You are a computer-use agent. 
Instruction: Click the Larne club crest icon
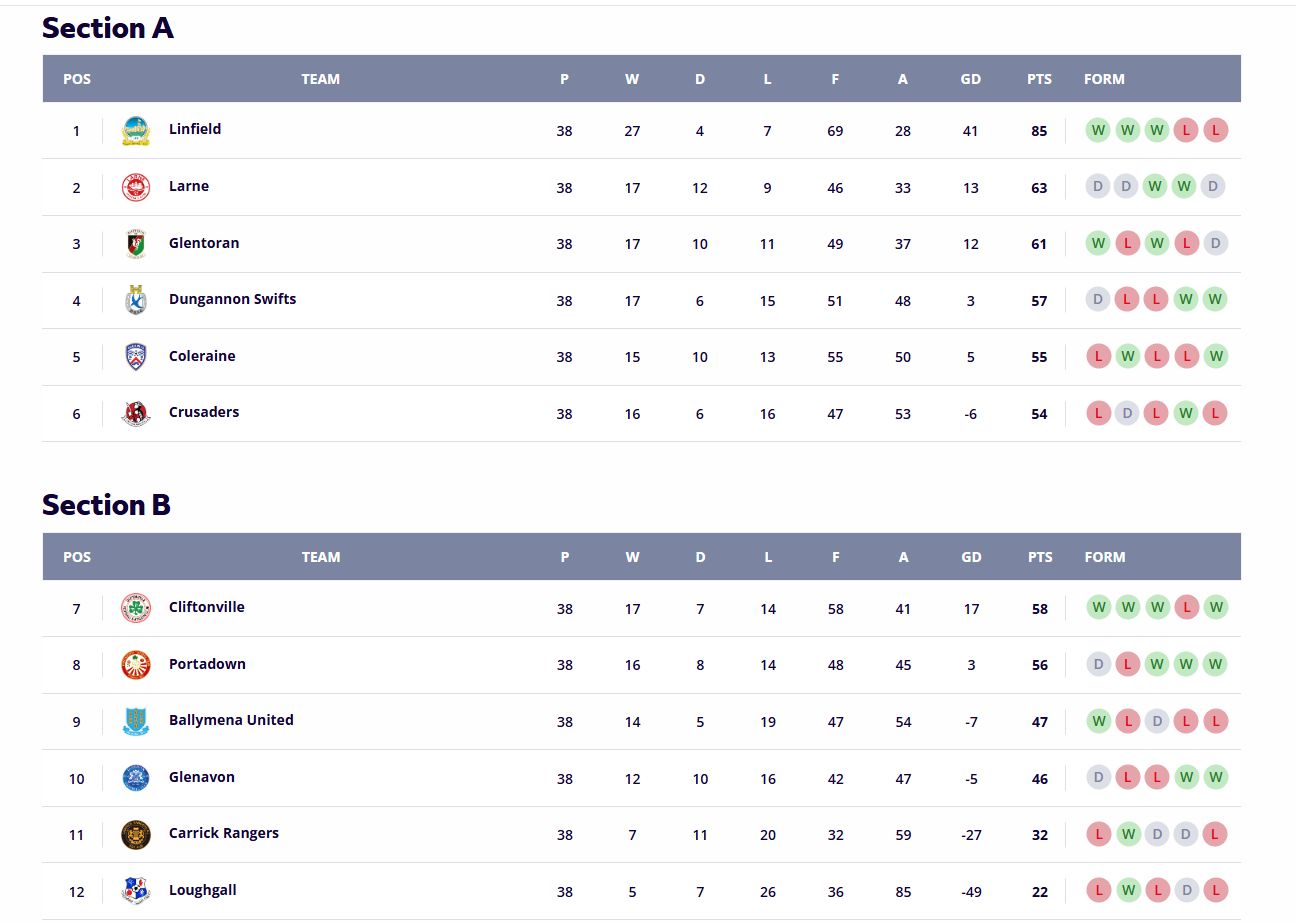(x=136, y=187)
